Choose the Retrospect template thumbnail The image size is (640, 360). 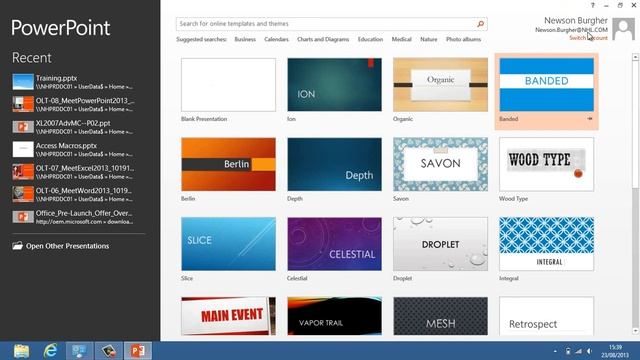[x=547, y=316]
